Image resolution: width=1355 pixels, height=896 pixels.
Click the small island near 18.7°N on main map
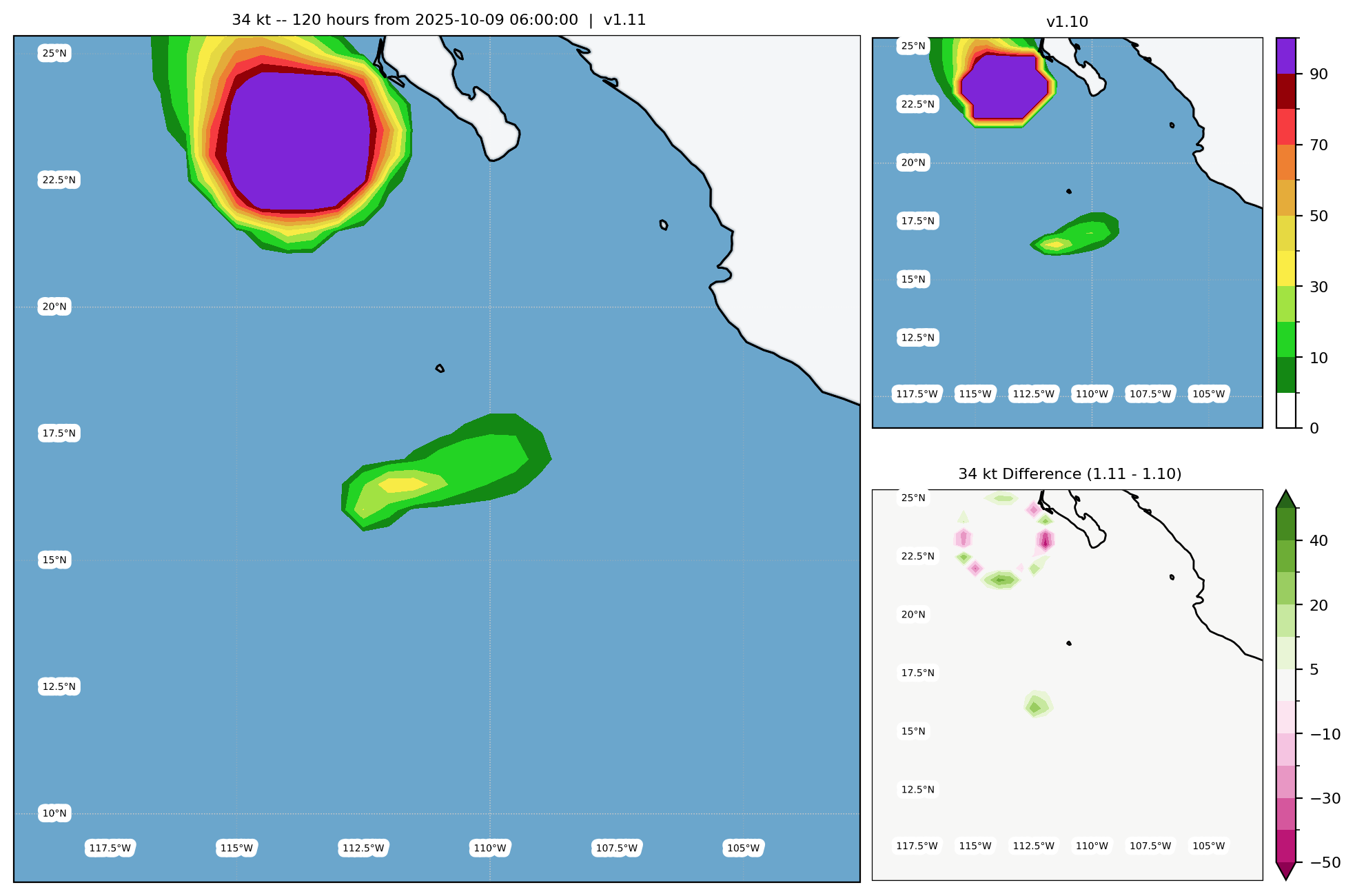440,369
